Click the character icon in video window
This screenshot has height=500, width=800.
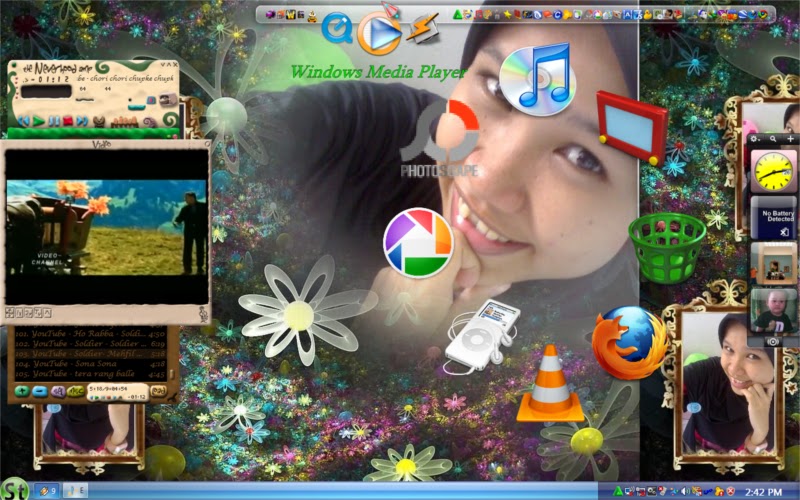tap(204, 314)
